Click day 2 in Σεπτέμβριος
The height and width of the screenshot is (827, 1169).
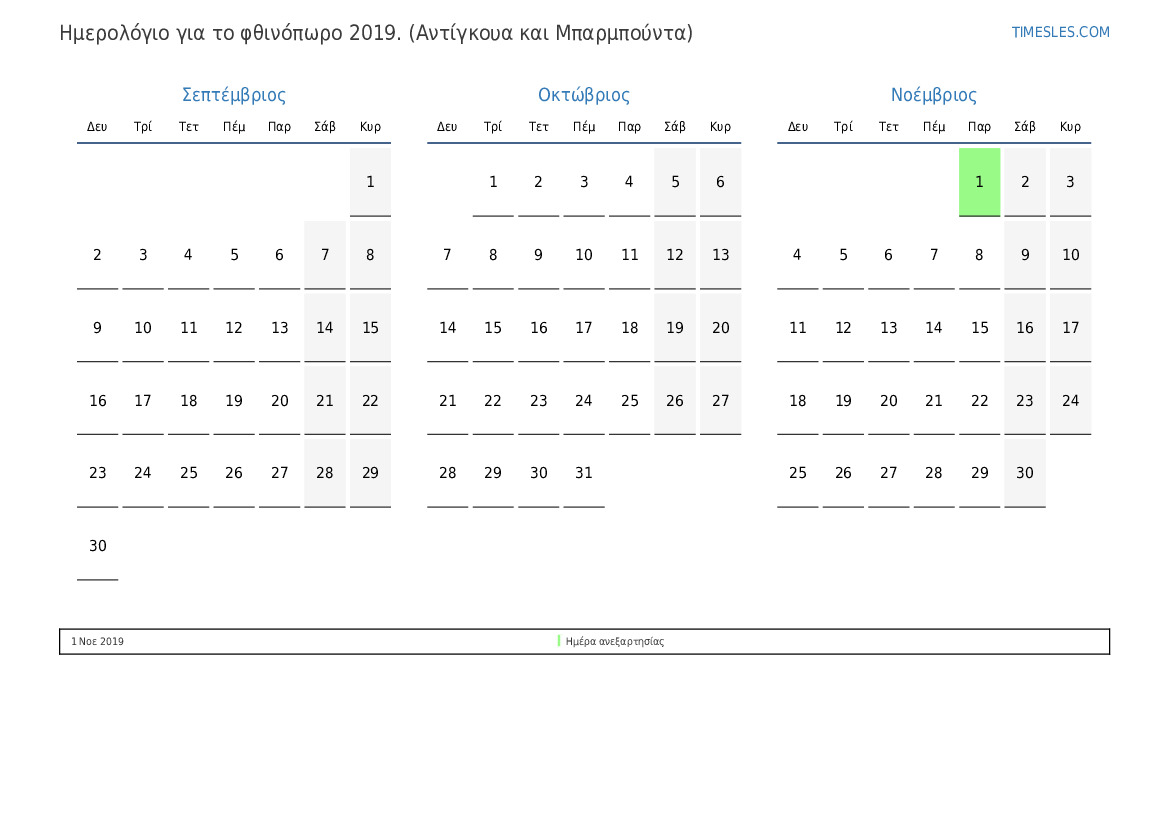[x=98, y=255]
